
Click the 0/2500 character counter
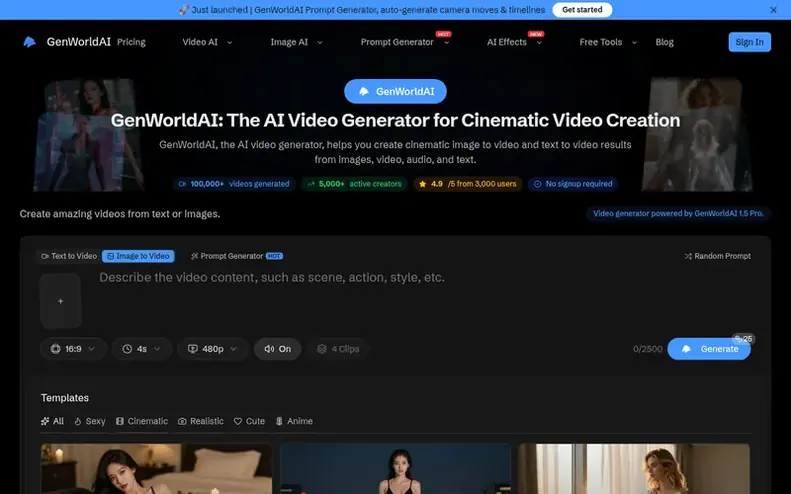click(648, 349)
